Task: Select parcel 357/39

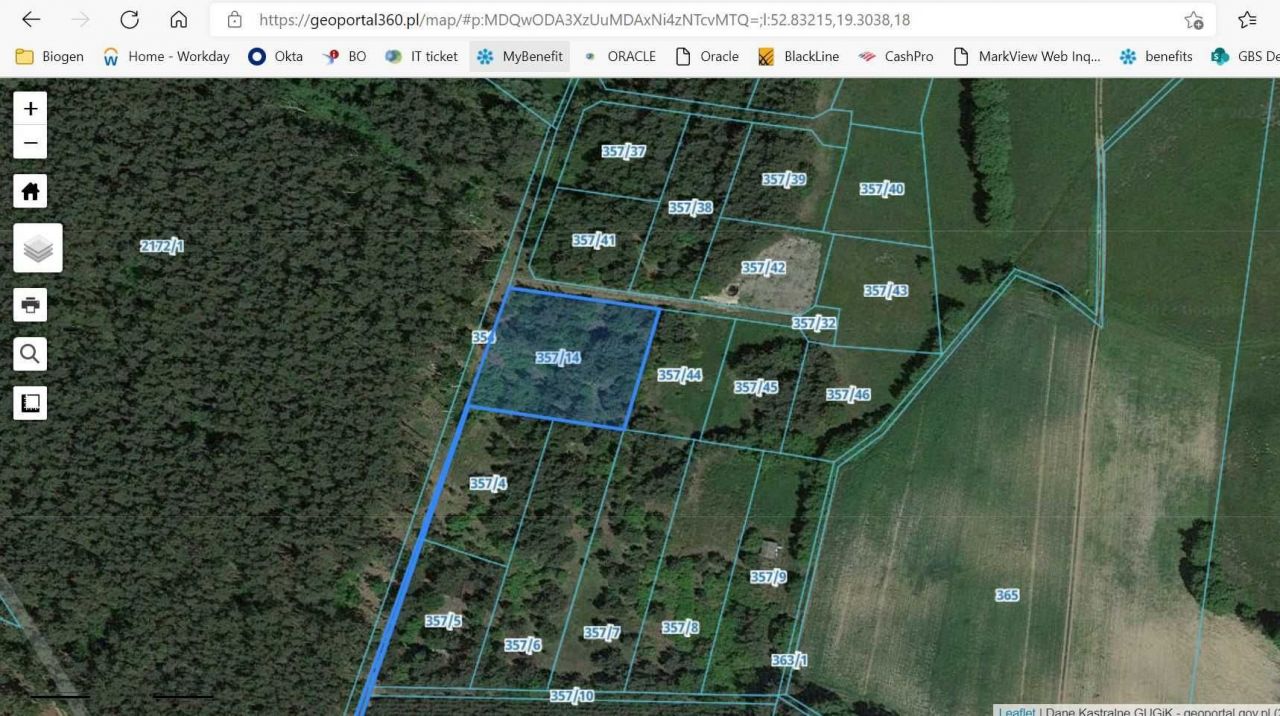Action: (x=784, y=179)
